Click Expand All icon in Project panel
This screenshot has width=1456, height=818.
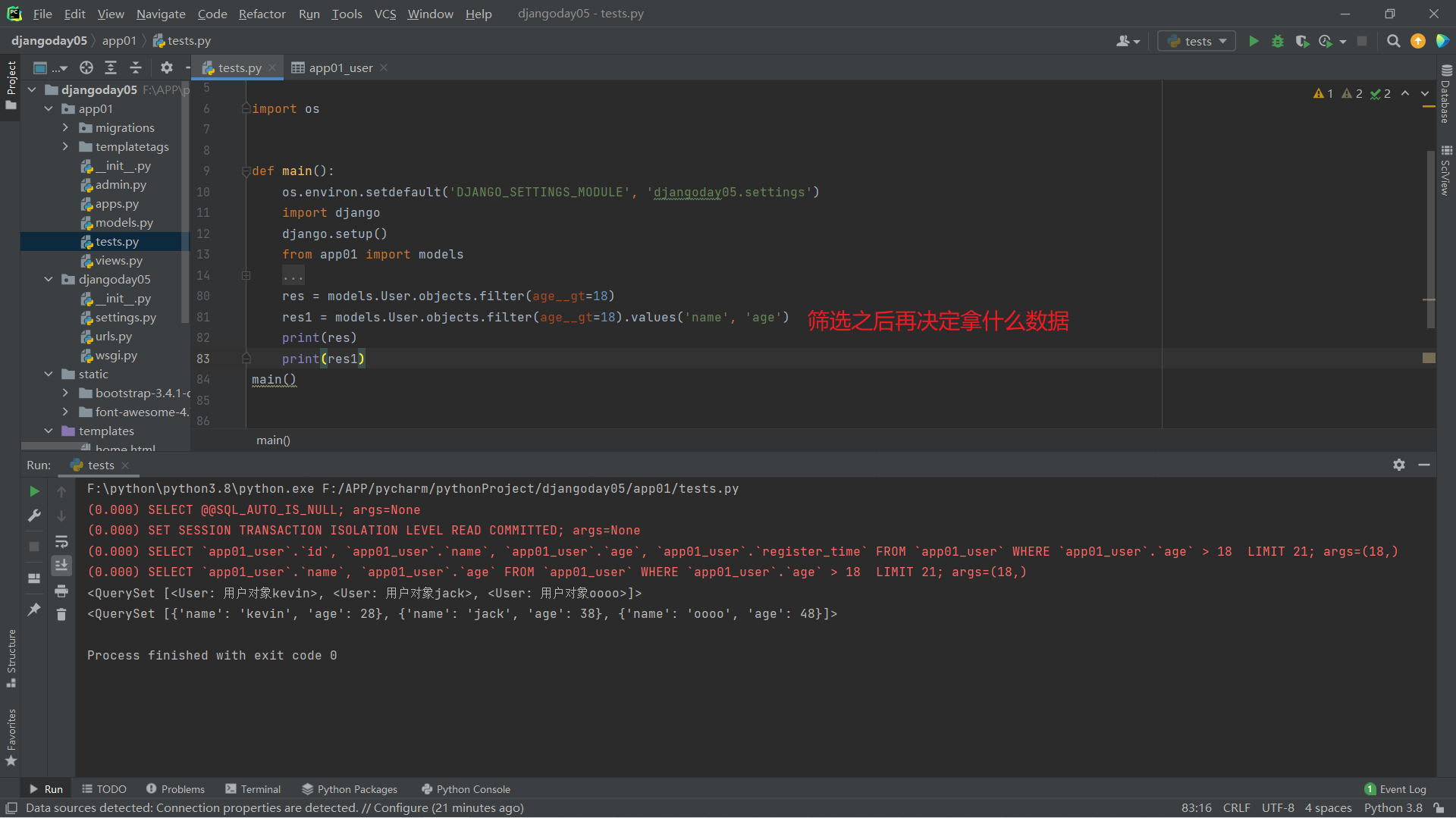click(111, 67)
